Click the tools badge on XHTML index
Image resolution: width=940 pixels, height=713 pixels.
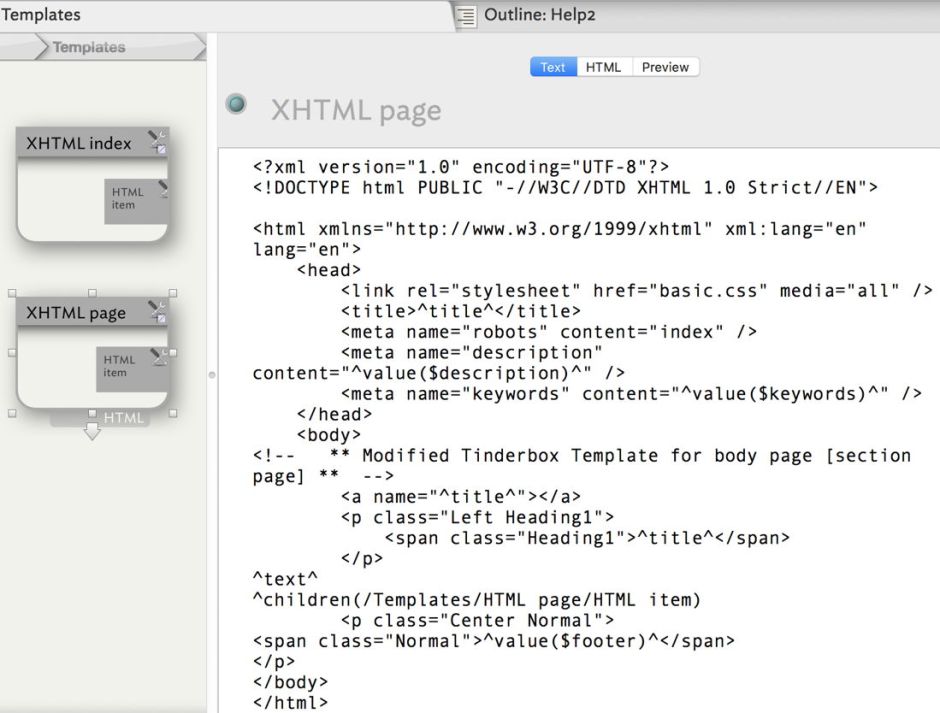tap(157, 141)
